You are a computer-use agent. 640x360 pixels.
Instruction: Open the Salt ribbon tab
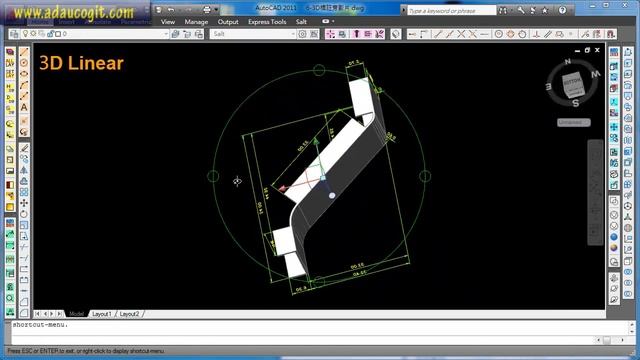[x=301, y=22]
